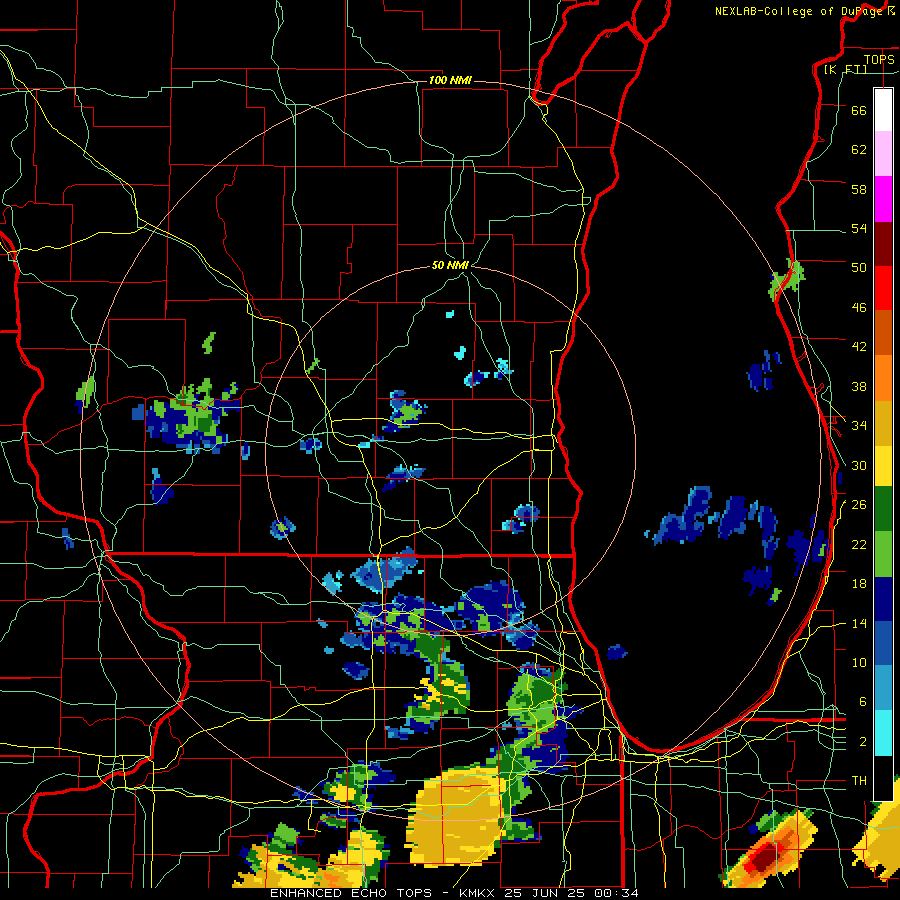Click the legend value '46'
The width and height of the screenshot is (900, 900).
859,308
